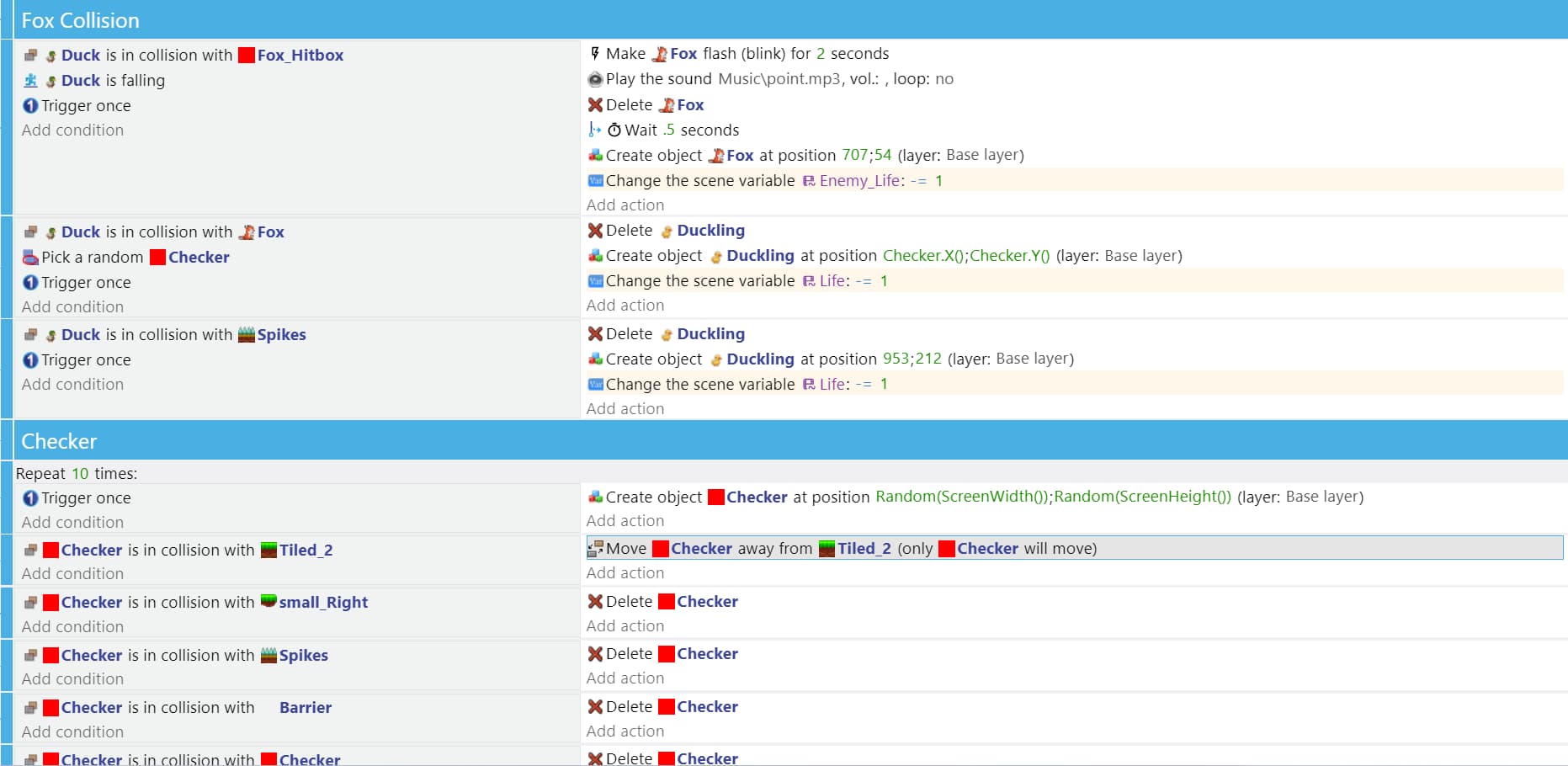Select the 'Fox Collision' group header
This screenshot has height=766, width=1568.
[x=790, y=20]
